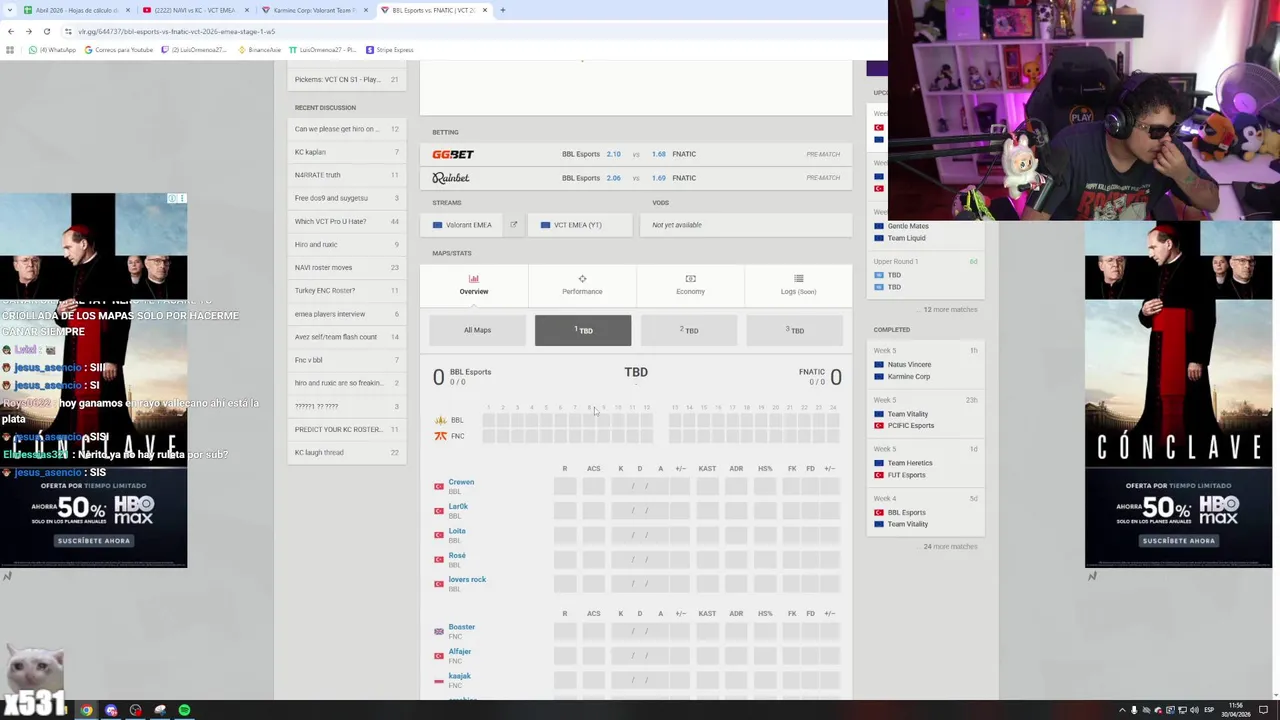Open the BBL Esports team name link

tap(470, 372)
